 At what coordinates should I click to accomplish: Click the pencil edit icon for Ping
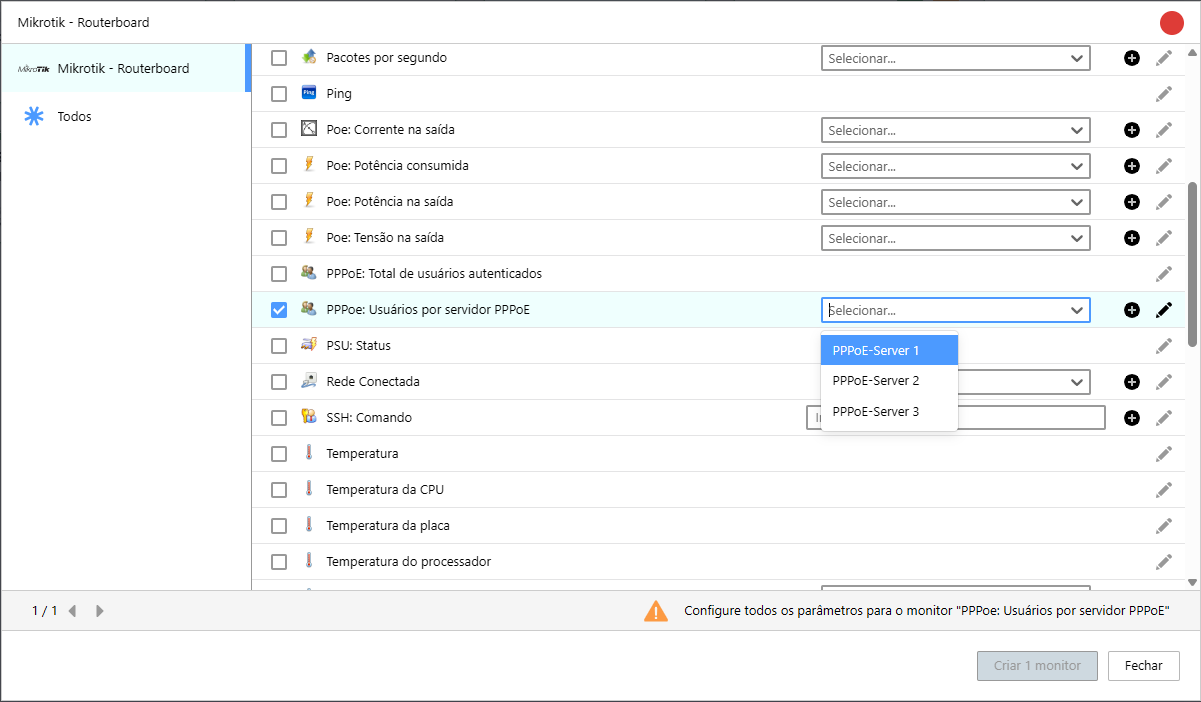pyautogui.click(x=1163, y=94)
